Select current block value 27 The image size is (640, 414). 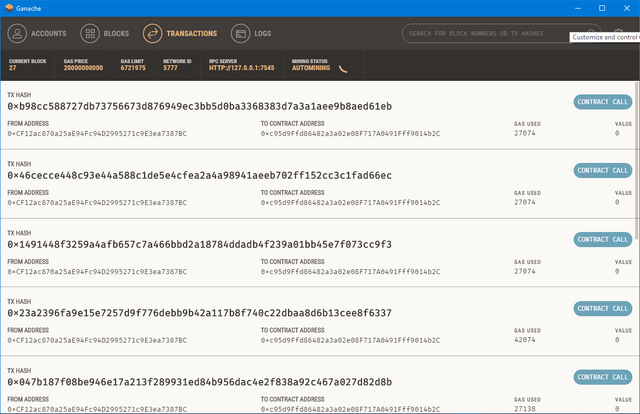pyautogui.click(x=13, y=68)
